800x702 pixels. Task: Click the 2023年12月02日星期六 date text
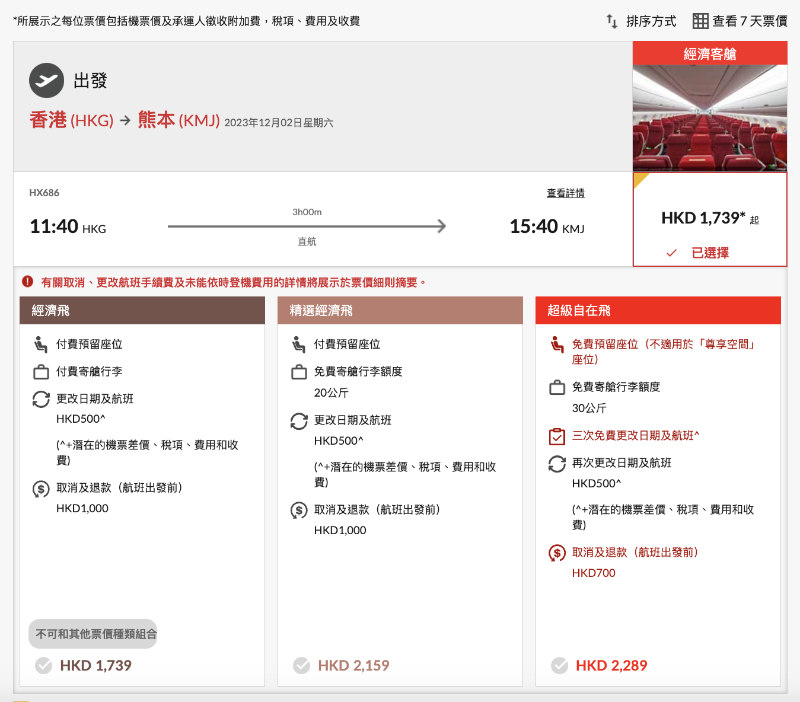[279, 122]
